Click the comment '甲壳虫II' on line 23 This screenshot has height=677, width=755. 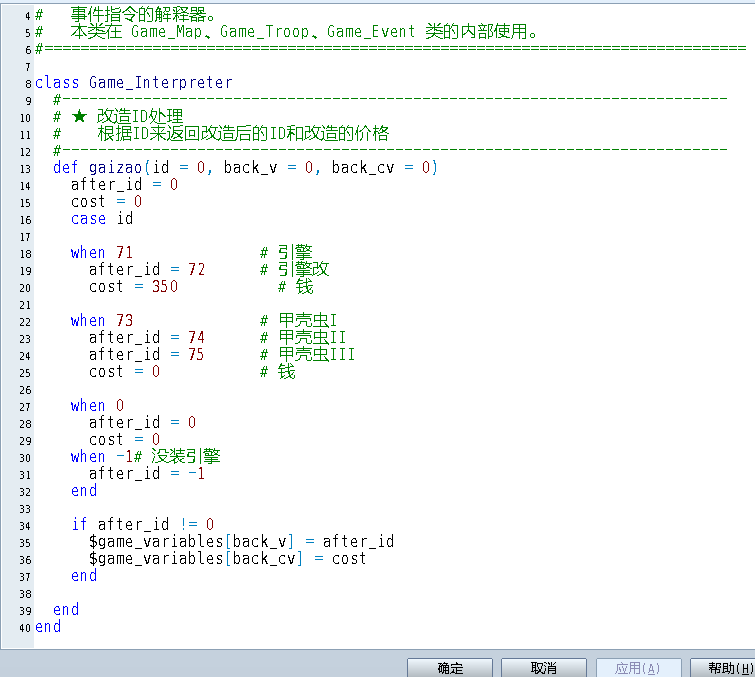tap(312, 337)
